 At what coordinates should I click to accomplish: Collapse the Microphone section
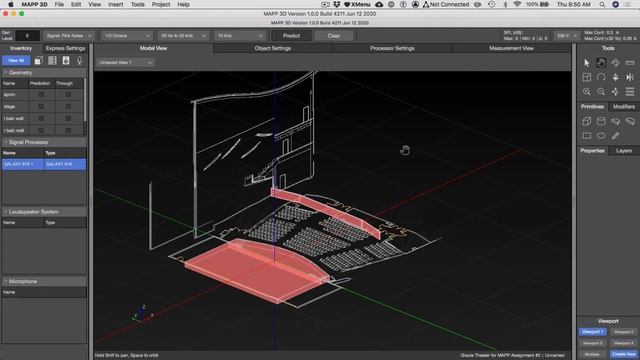(6, 282)
